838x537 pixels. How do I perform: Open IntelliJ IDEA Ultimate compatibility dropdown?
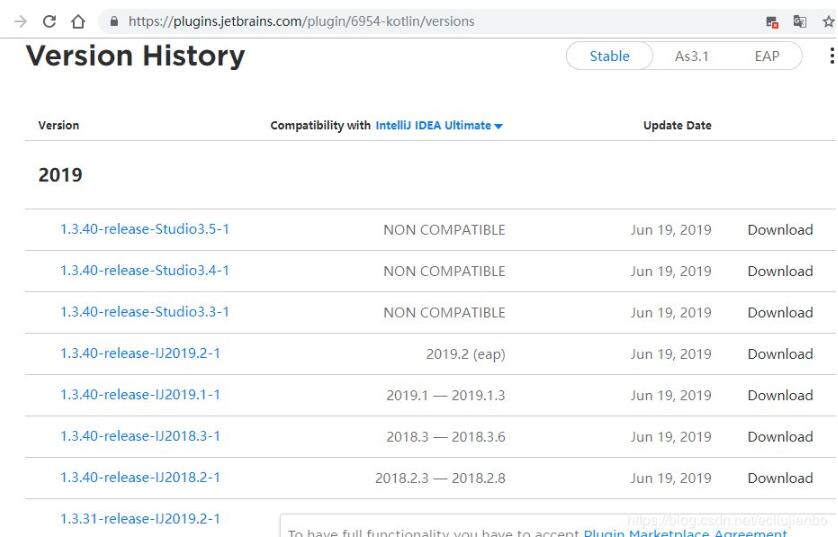439,126
